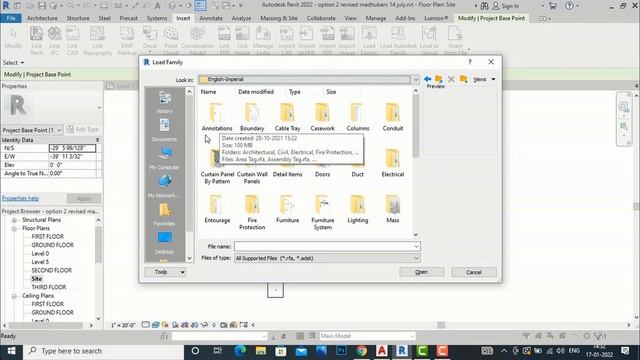The height and width of the screenshot is (360, 640).
Task: Click the taskbar search box
Action: click(x=103, y=351)
